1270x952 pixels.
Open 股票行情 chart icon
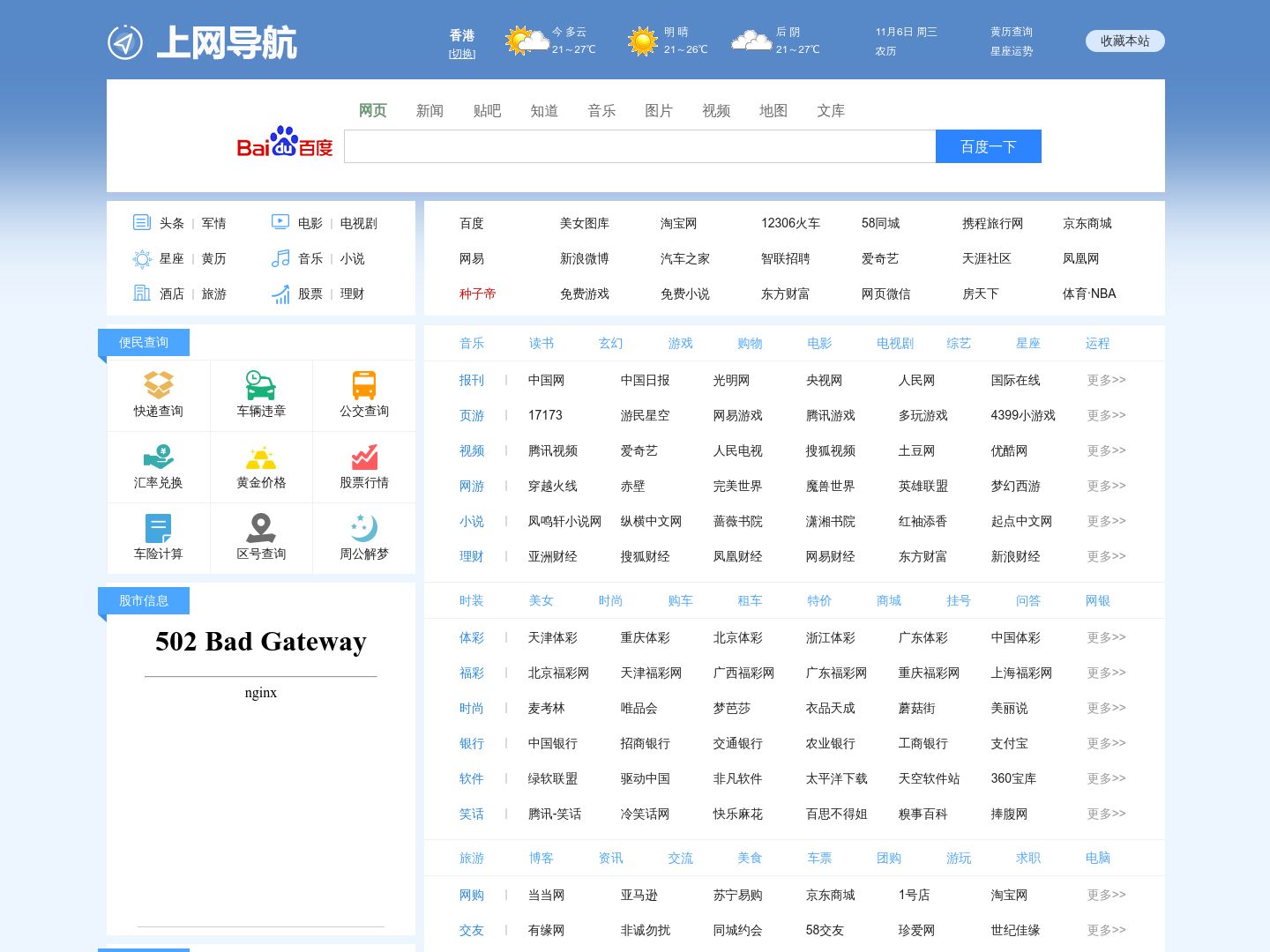tap(364, 457)
